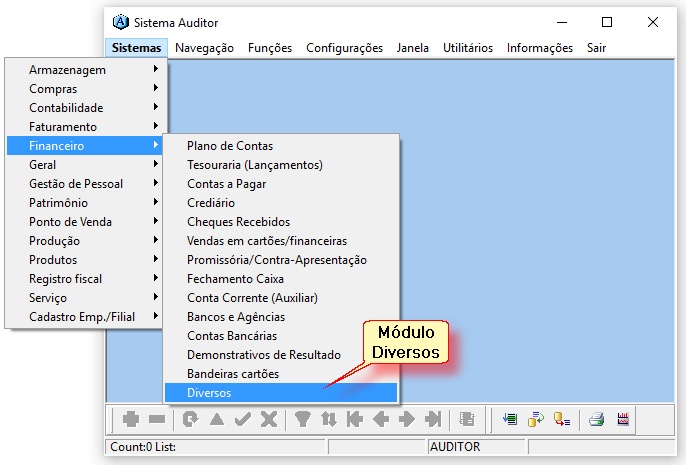Open the Informações menu

(540, 48)
